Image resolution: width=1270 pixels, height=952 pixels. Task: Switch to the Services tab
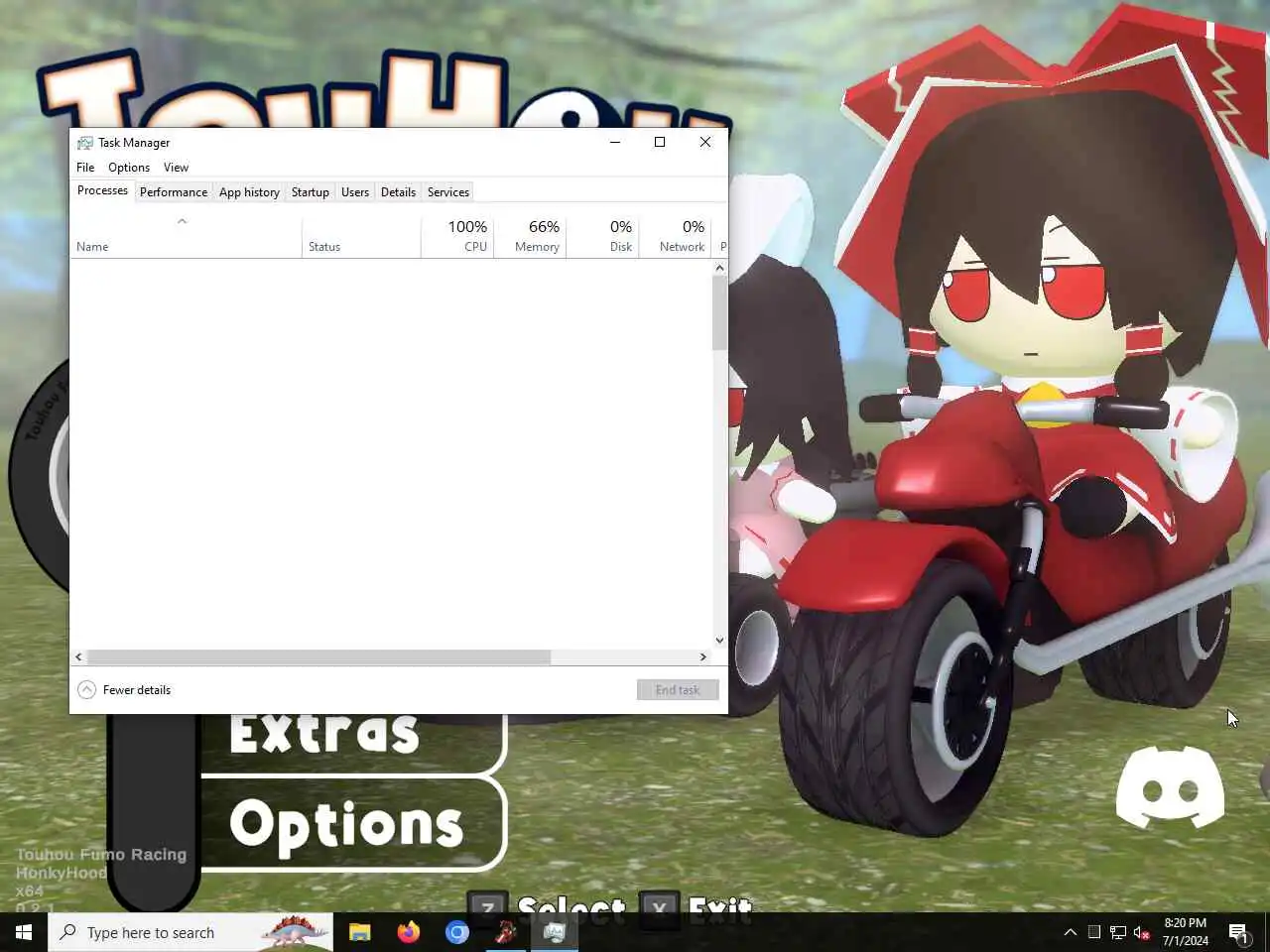tap(448, 192)
